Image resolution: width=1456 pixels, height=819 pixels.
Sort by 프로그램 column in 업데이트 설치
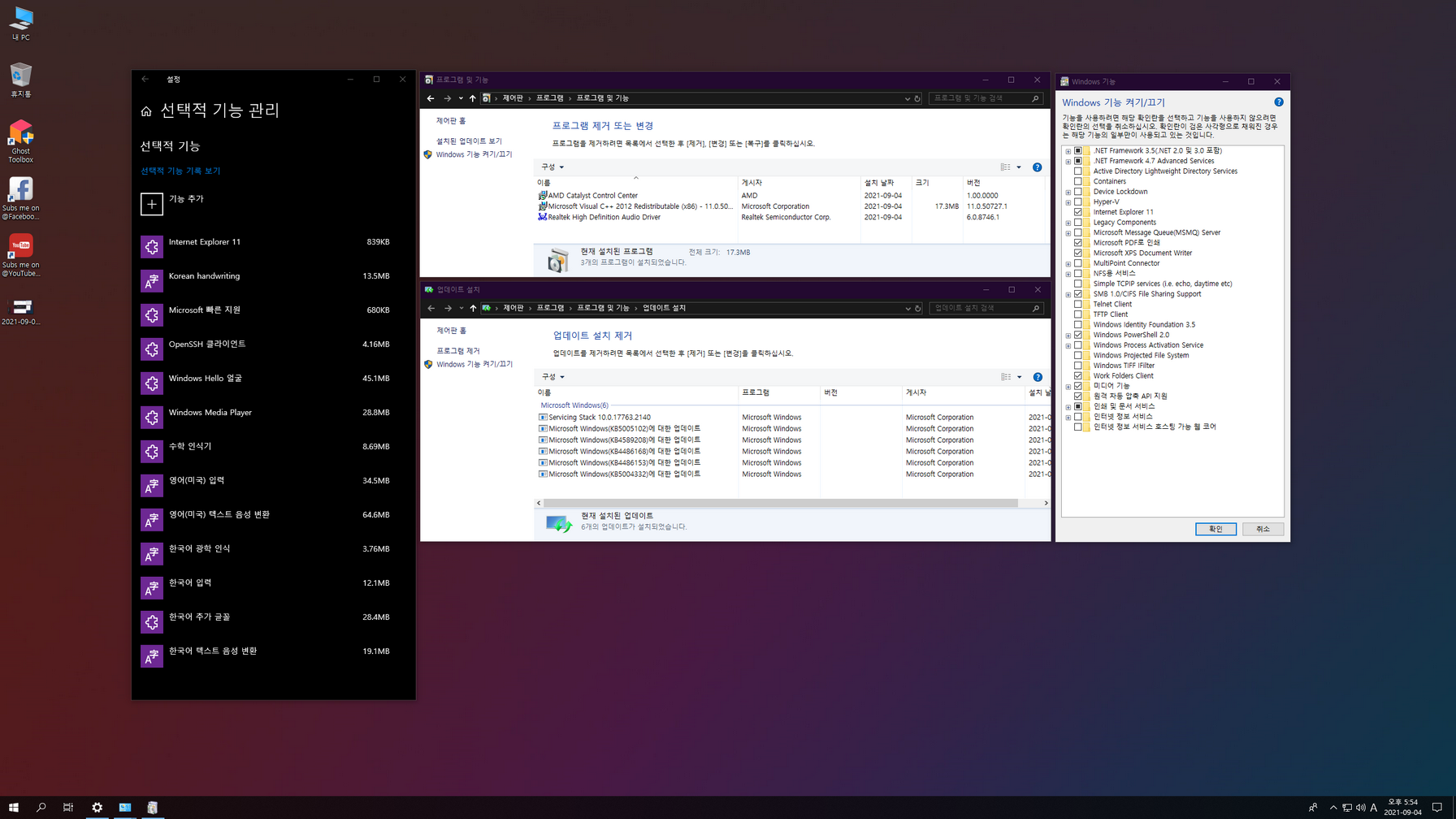click(779, 392)
